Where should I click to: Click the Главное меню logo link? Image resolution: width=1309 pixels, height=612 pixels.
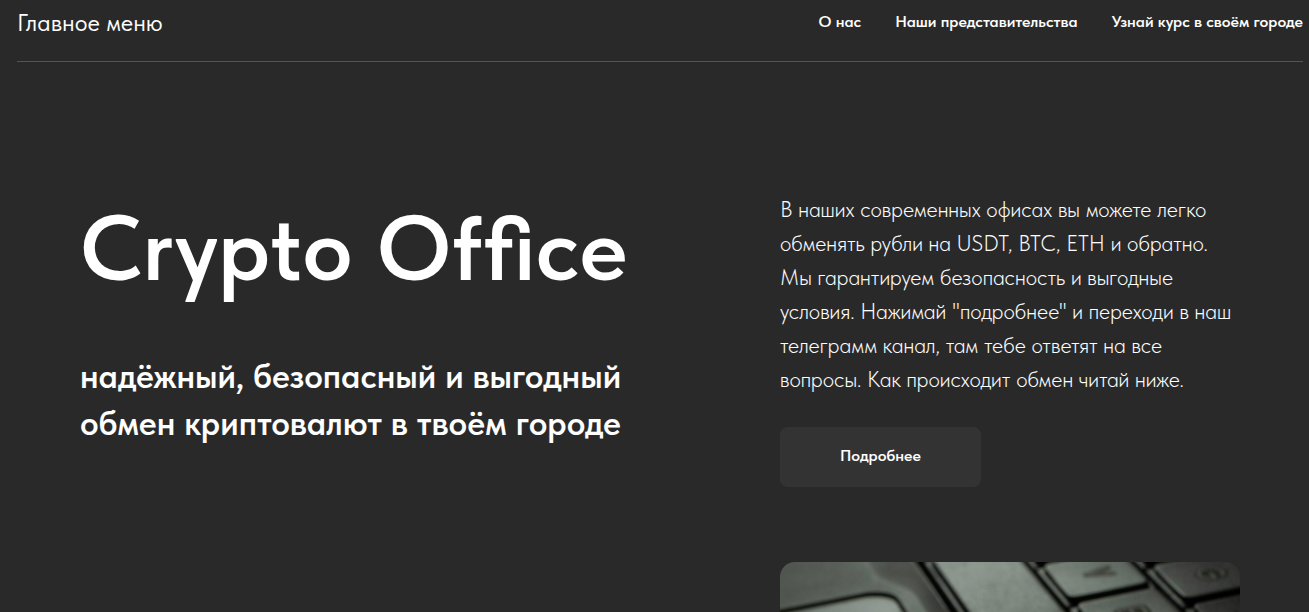(x=90, y=24)
